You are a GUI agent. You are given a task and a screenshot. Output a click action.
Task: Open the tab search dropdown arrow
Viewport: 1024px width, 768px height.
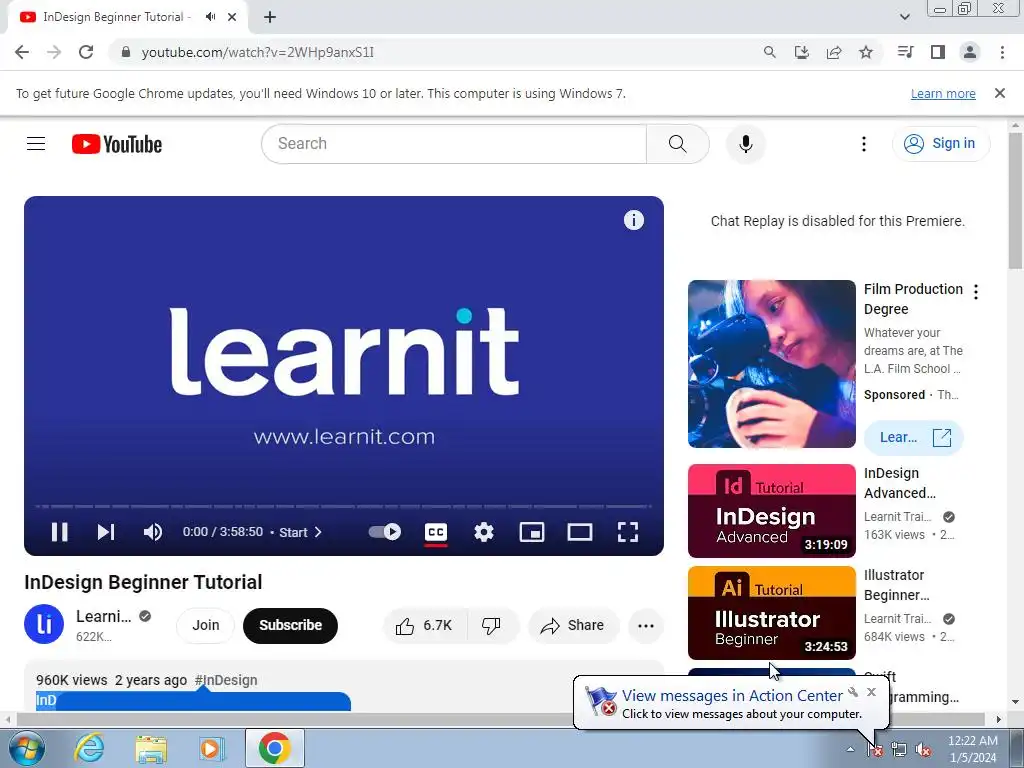point(904,17)
